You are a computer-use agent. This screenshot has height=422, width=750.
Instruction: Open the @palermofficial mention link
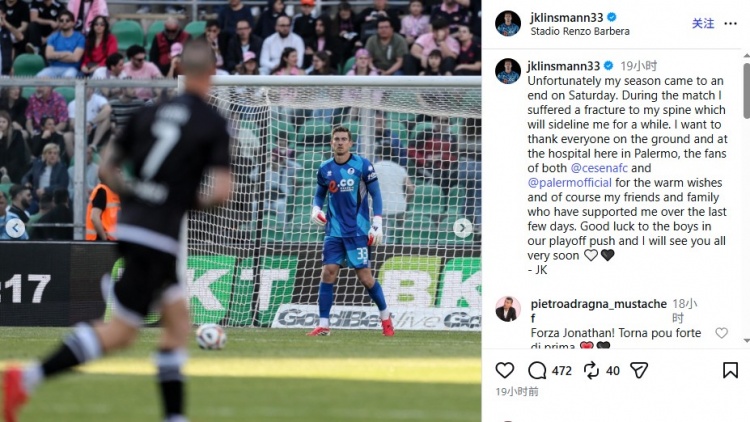pyautogui.click(x=569, y=183)
